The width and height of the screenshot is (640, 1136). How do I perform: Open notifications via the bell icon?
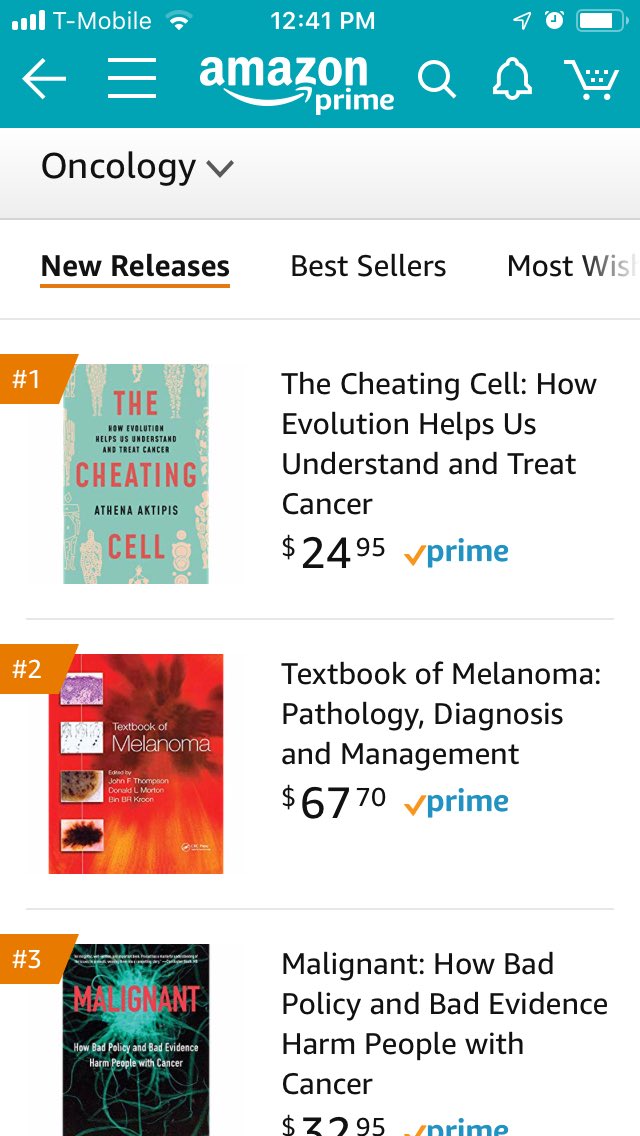pyautogui.click(x=512, y=78)
